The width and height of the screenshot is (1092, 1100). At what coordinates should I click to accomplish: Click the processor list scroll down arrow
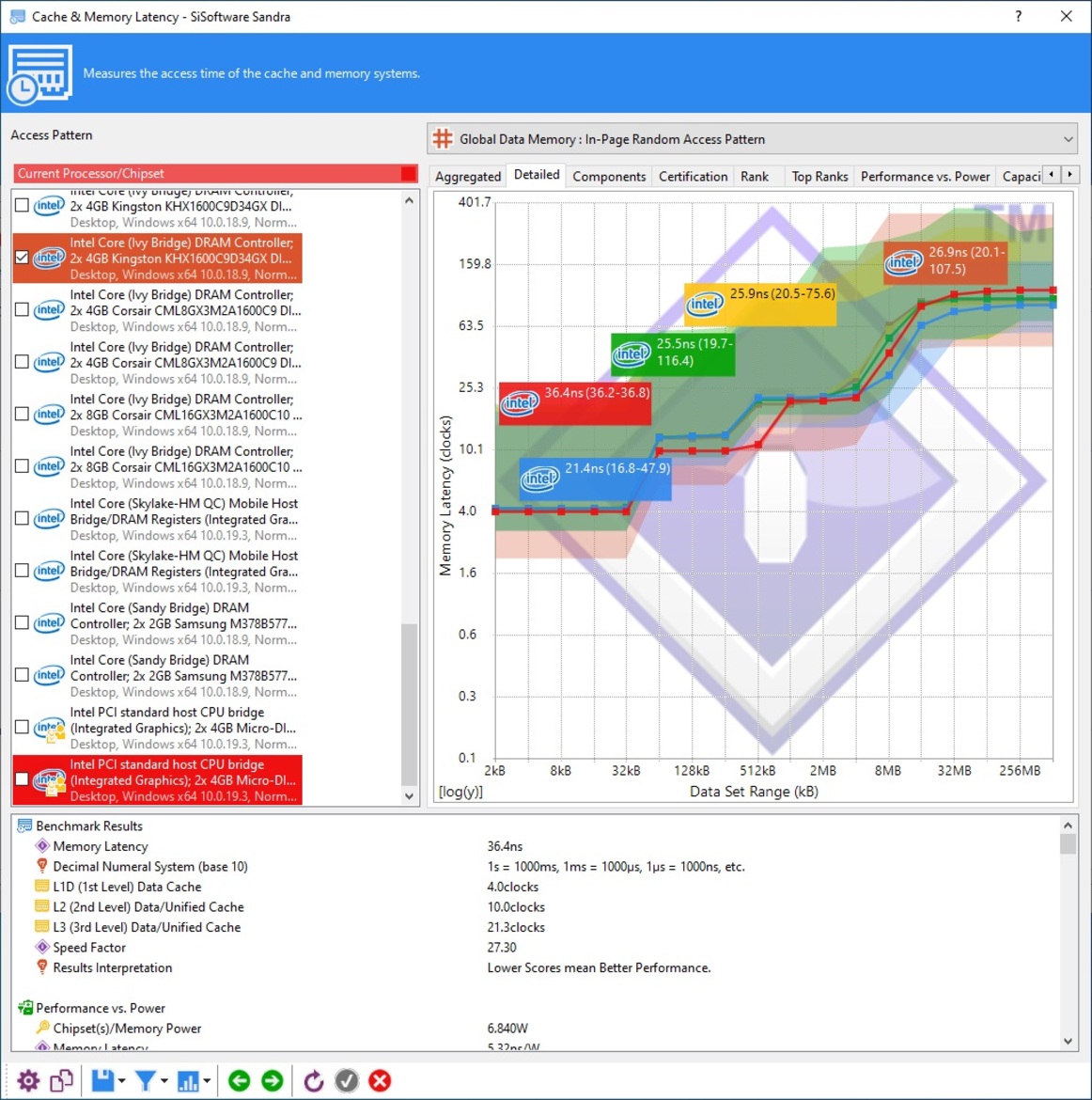pyautogui.click(x=410, y=796)
